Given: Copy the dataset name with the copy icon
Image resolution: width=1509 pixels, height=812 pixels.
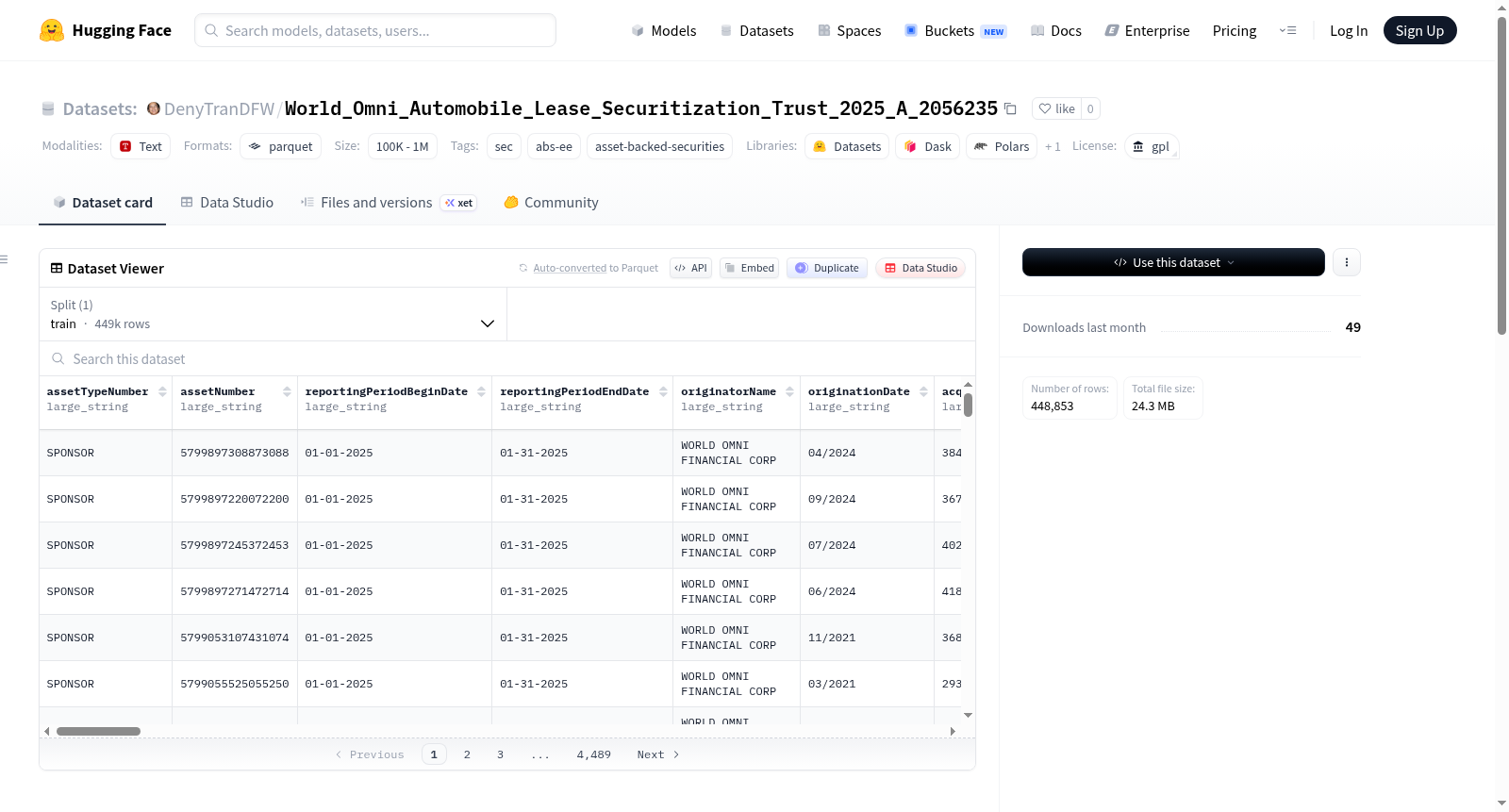Looking at the screenshot, I should 1010,108.
